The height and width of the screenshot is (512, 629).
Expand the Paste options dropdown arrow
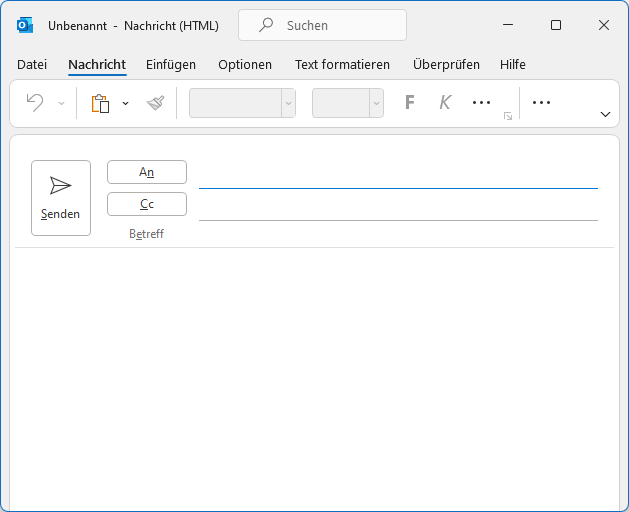(125, 103)
